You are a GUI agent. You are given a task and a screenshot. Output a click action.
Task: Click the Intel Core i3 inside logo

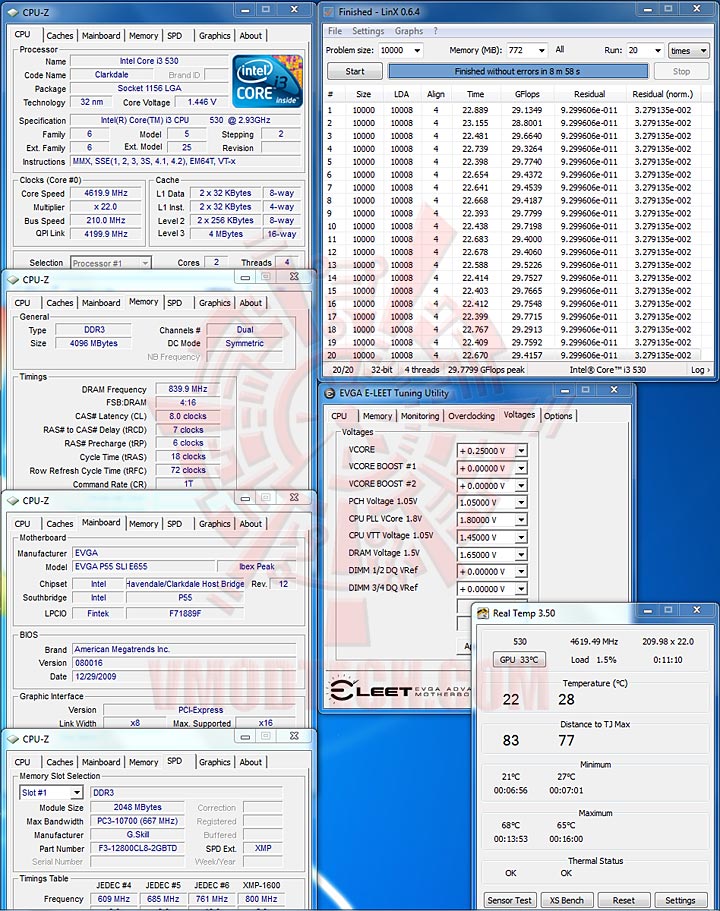[x=267, y=81]
